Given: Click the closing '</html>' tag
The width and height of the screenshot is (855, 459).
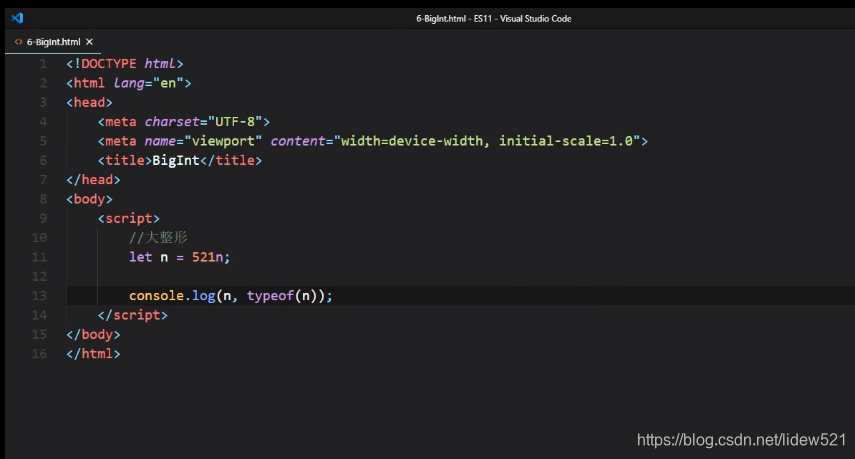Looking at the screenshot, I should [93, 354].
